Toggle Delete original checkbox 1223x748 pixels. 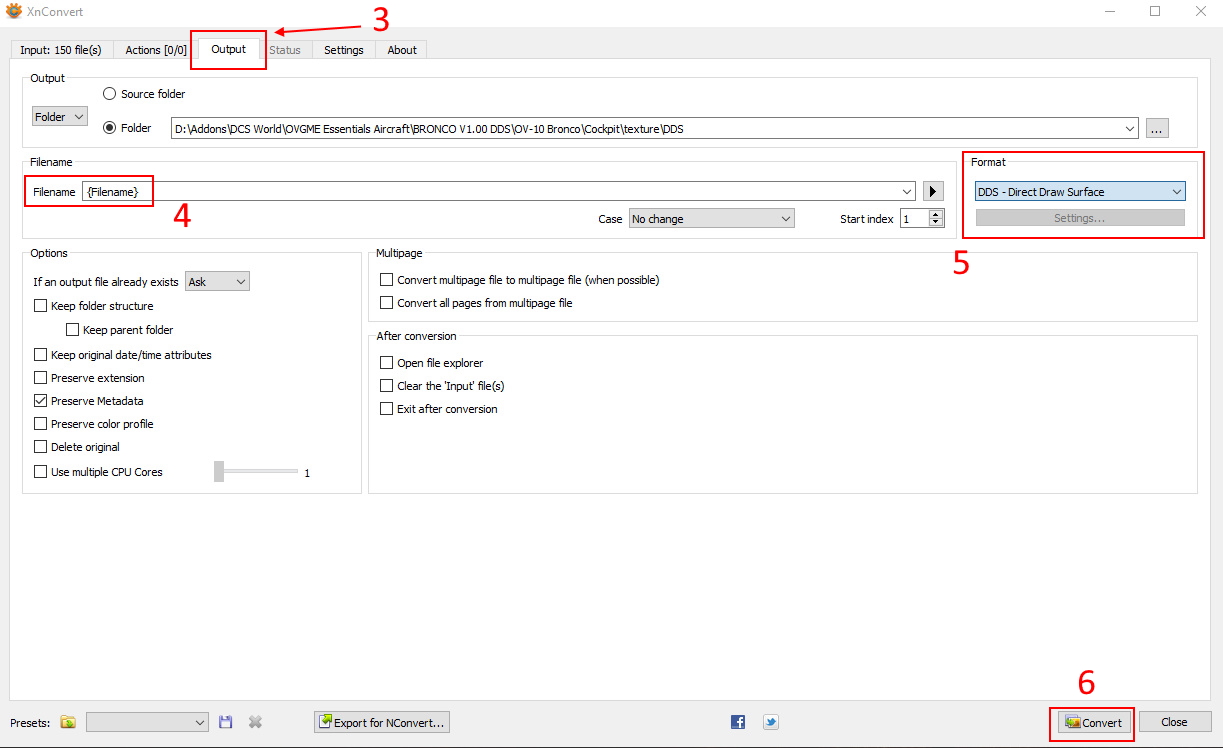coord(41,447)
